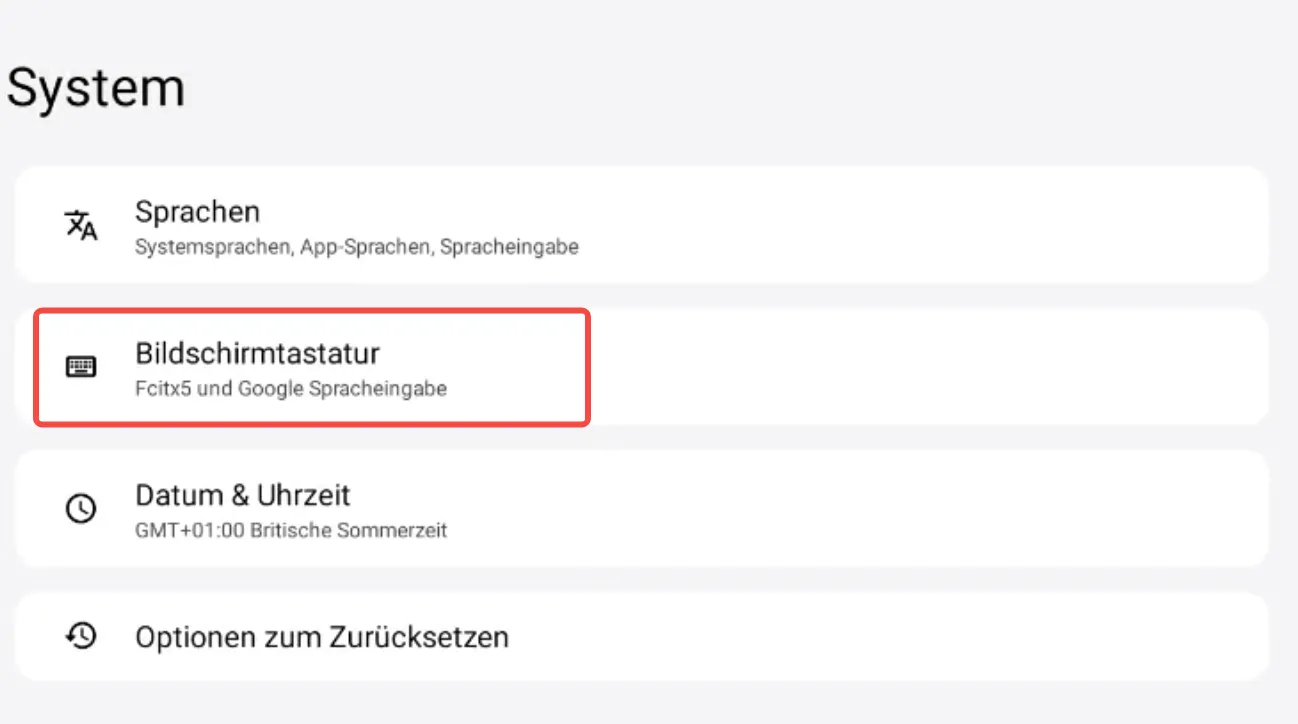This screenshot has width=1298, height=724.
Task: Open the Sprachen settings
Action: click(197, 212)
